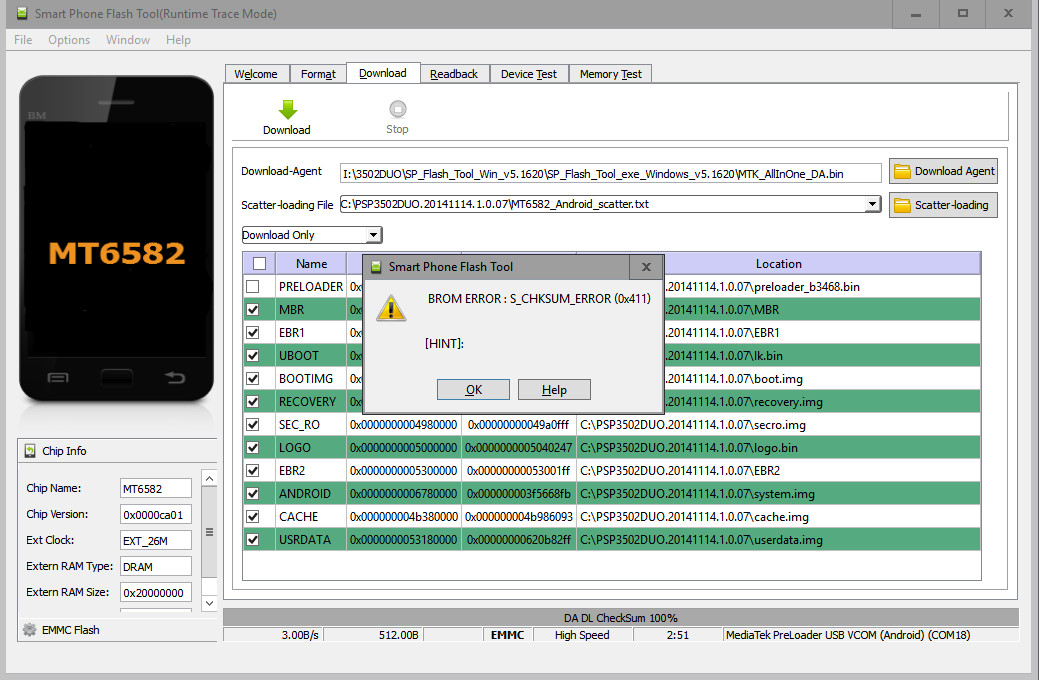This screenshot has width=1039, height=680.
Task: Click the Download-Agent path input field
Action: [x=610, y=173]
